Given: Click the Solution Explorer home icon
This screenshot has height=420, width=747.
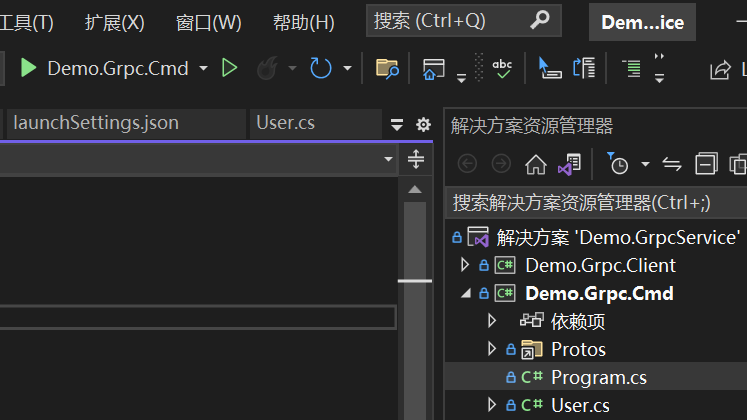Looking at the screenshot, I should 536,165.
